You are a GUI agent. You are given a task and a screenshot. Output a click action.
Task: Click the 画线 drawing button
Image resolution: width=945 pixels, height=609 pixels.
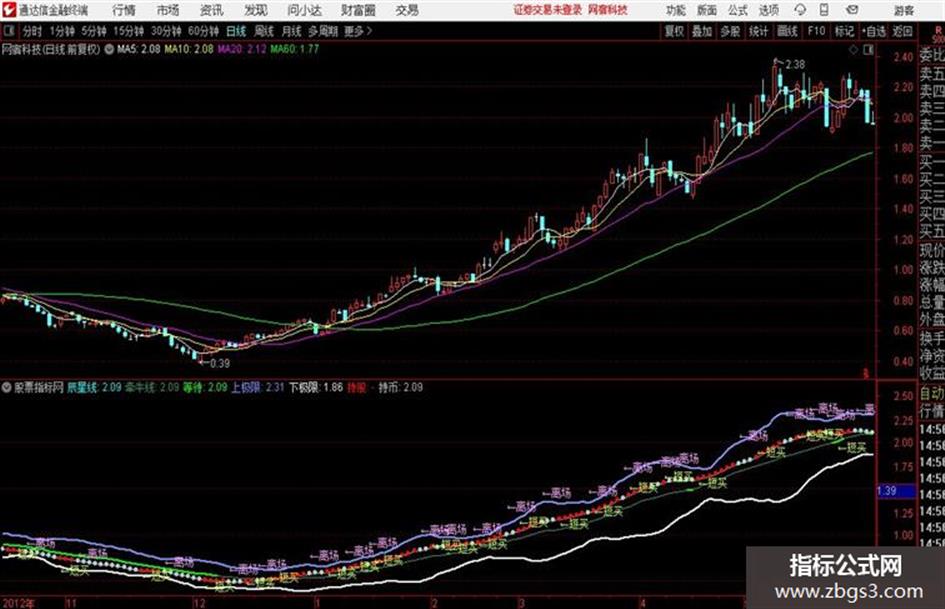point(787,31)
